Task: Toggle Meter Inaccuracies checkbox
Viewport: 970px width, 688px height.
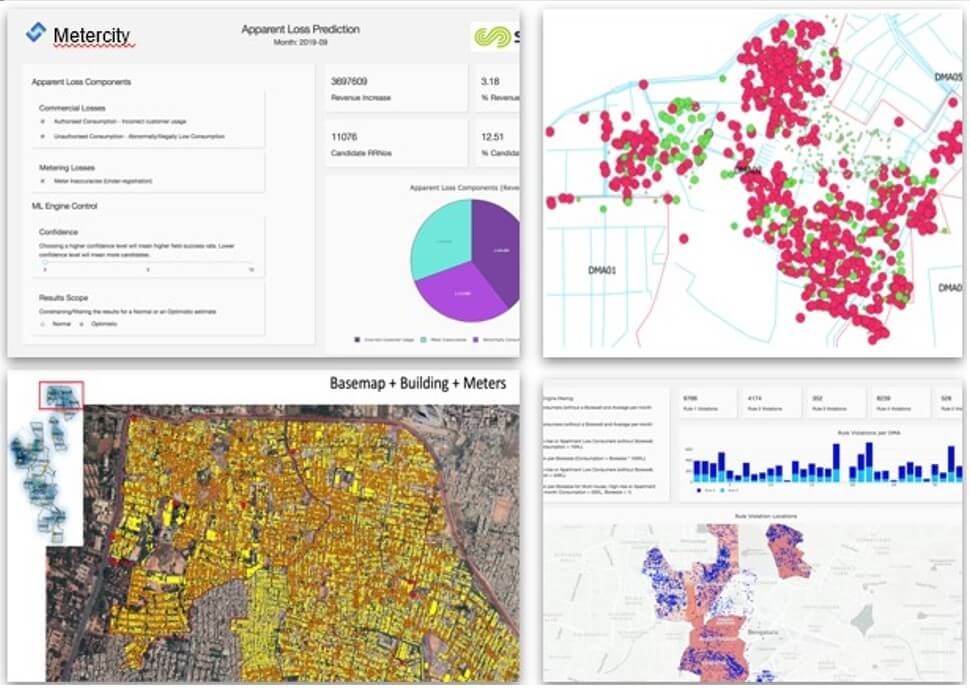Action: 42,181
